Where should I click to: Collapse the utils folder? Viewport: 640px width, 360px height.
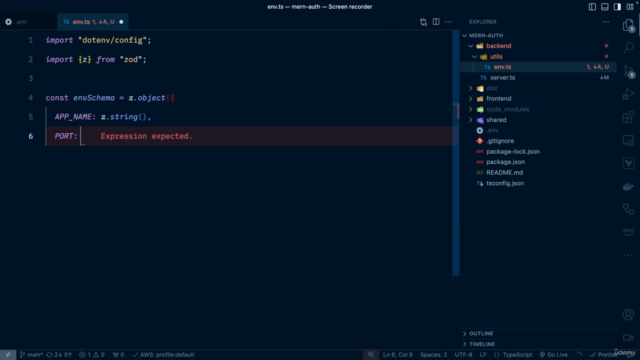pyautogui.click(x=474, y=57)
